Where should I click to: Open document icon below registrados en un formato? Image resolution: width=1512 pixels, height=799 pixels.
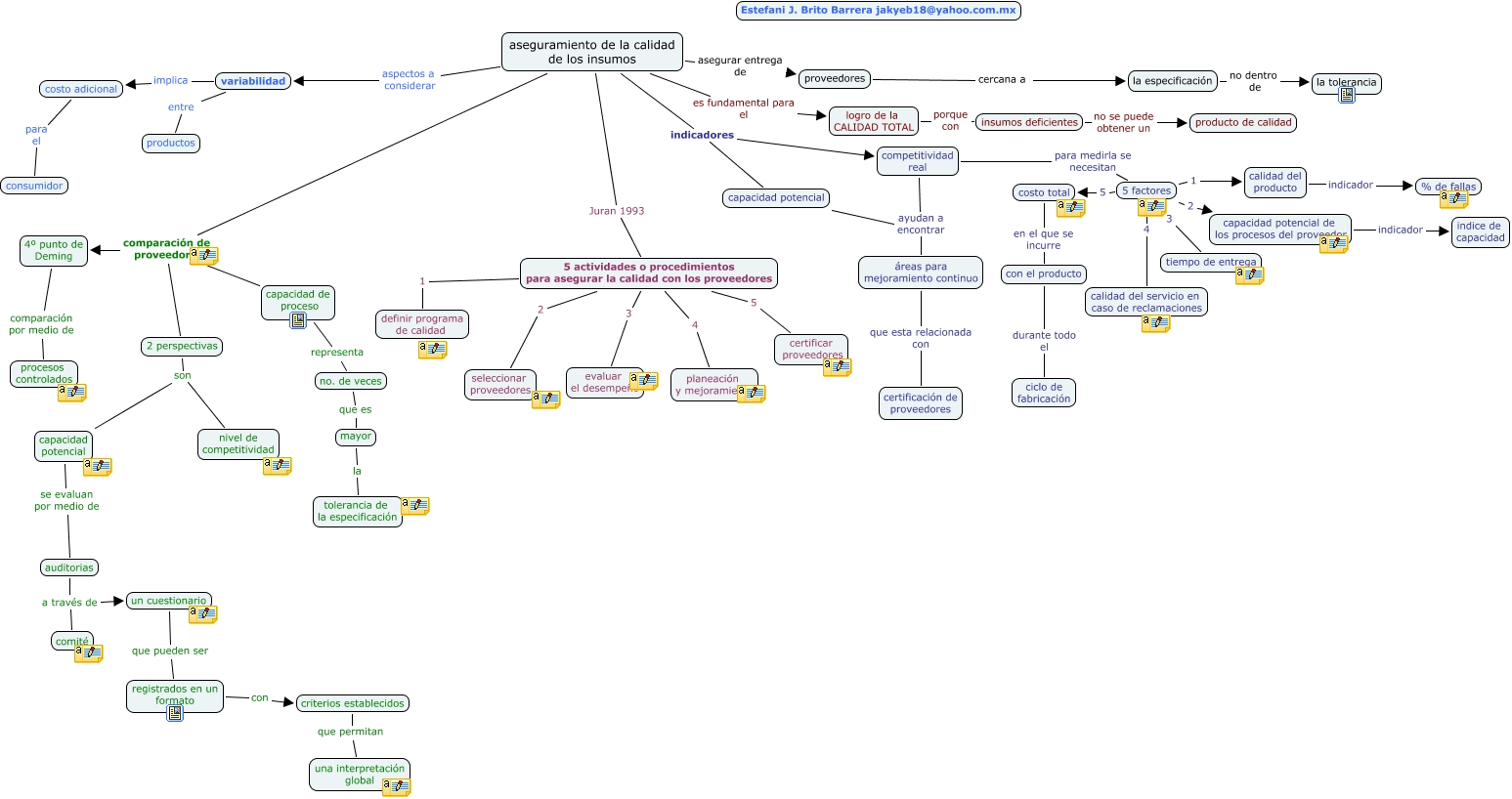[175, 714]
